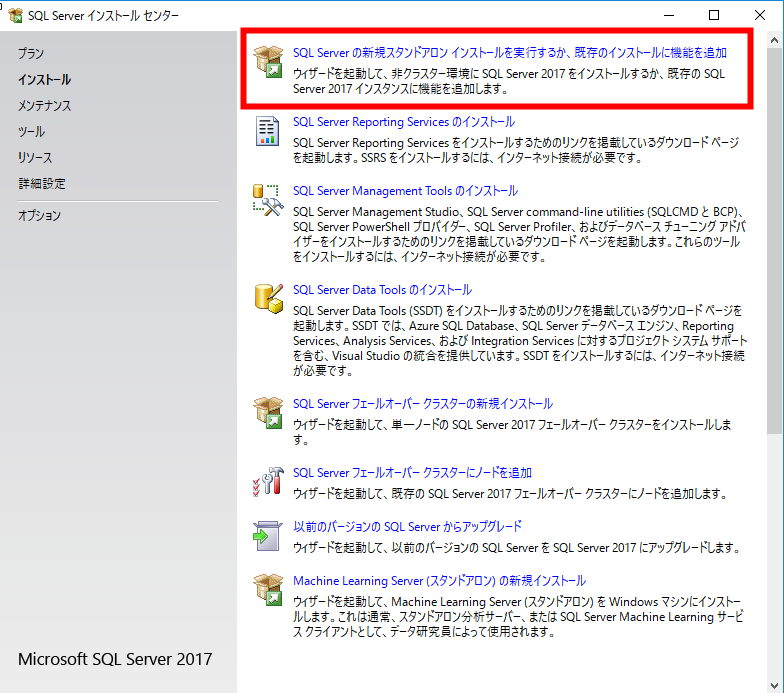This screenshot has width=784, height=693.
Task: Open Machine Learning Server (スタンドアロン) の新規インストール link
Action: [x=440, y=580]
